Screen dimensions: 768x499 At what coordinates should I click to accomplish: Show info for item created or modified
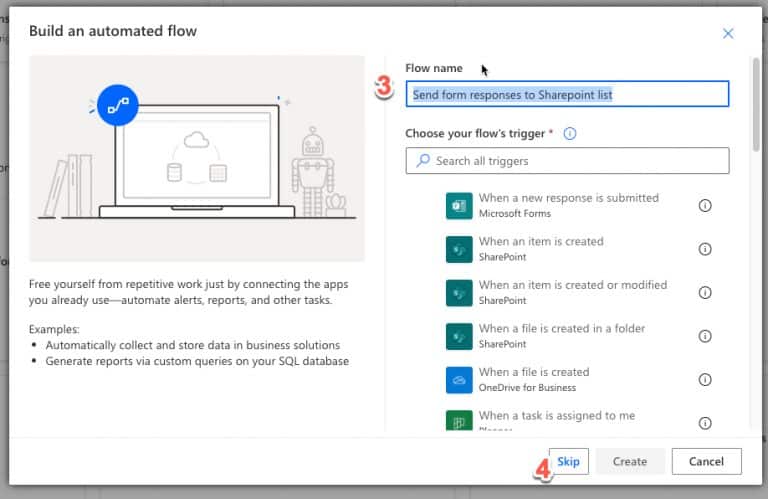pos(704,293)
